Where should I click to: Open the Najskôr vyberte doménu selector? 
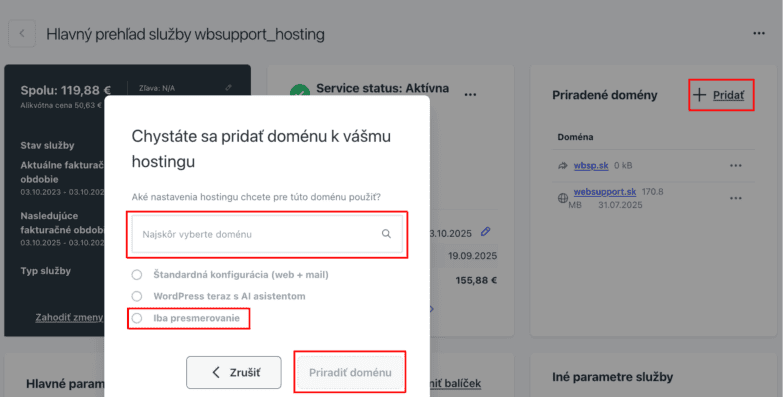tap(267, 234)
